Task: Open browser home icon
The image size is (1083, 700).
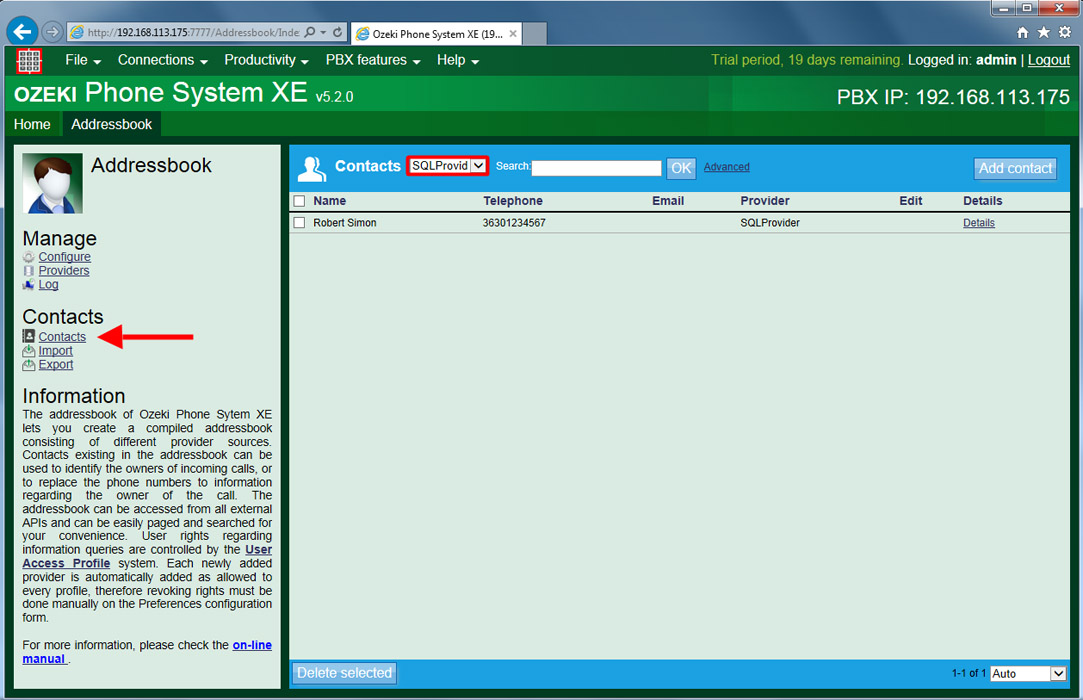Action: click(1023, 33)
